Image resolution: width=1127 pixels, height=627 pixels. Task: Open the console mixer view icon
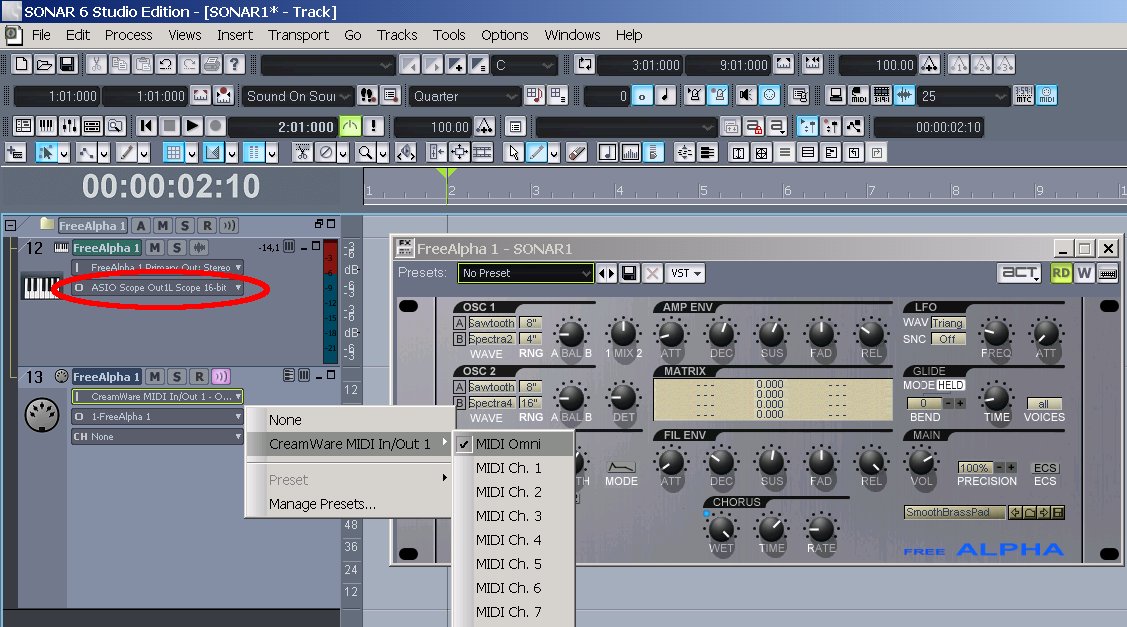(x=69, y=127)
